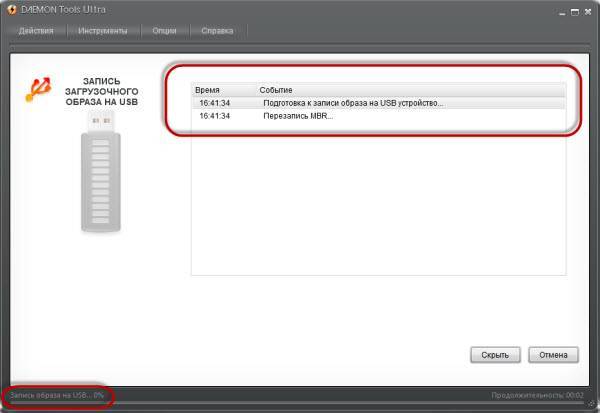Click the DAEMON Tools Ultra logo icon
The height and width of the screenshot is (413, 600).
click(x=12, y=10)
